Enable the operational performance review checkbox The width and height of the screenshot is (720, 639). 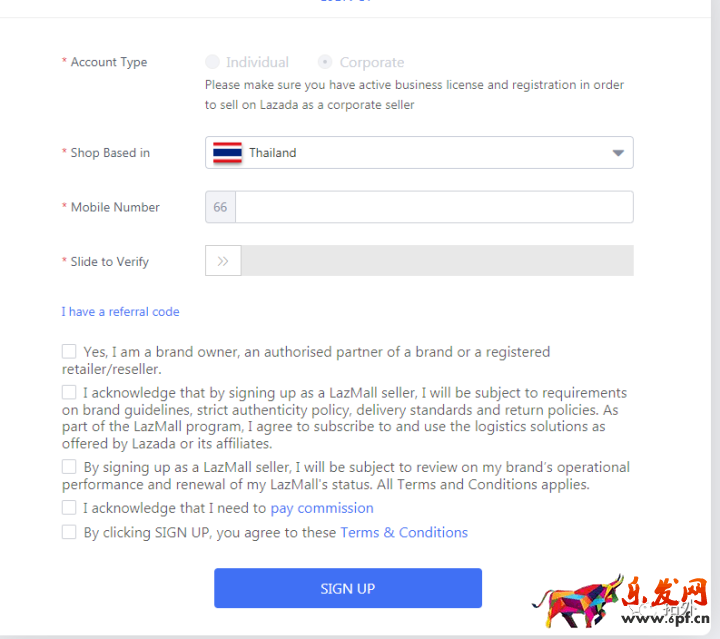coord(69,466)
